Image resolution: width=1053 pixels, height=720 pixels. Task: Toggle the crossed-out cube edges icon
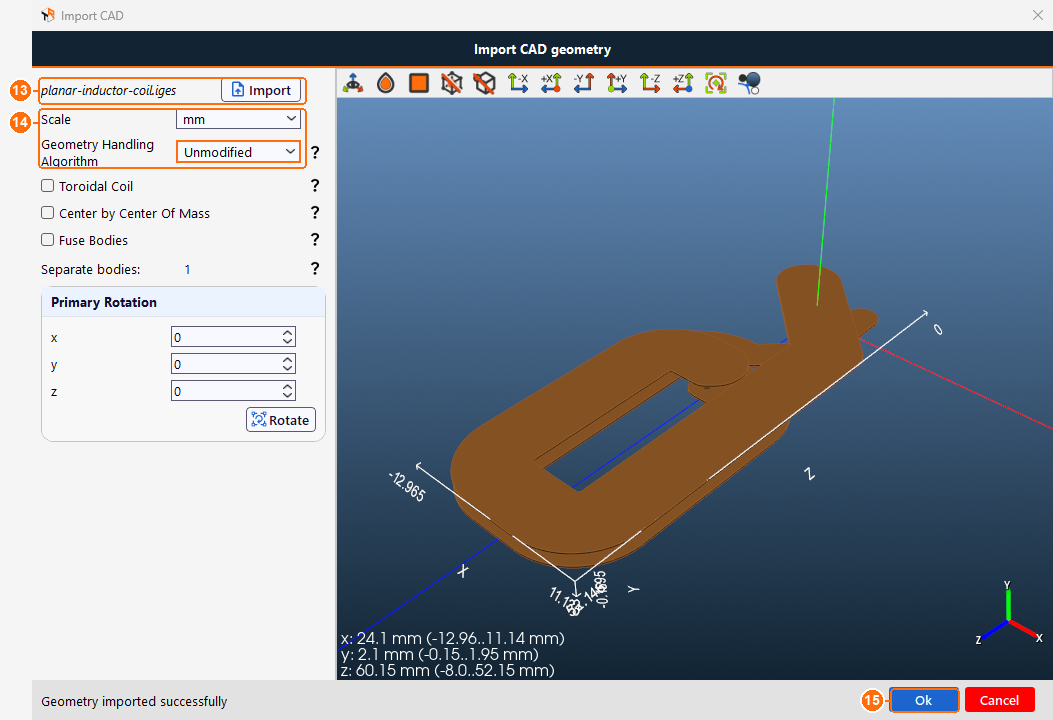point(485,83)
